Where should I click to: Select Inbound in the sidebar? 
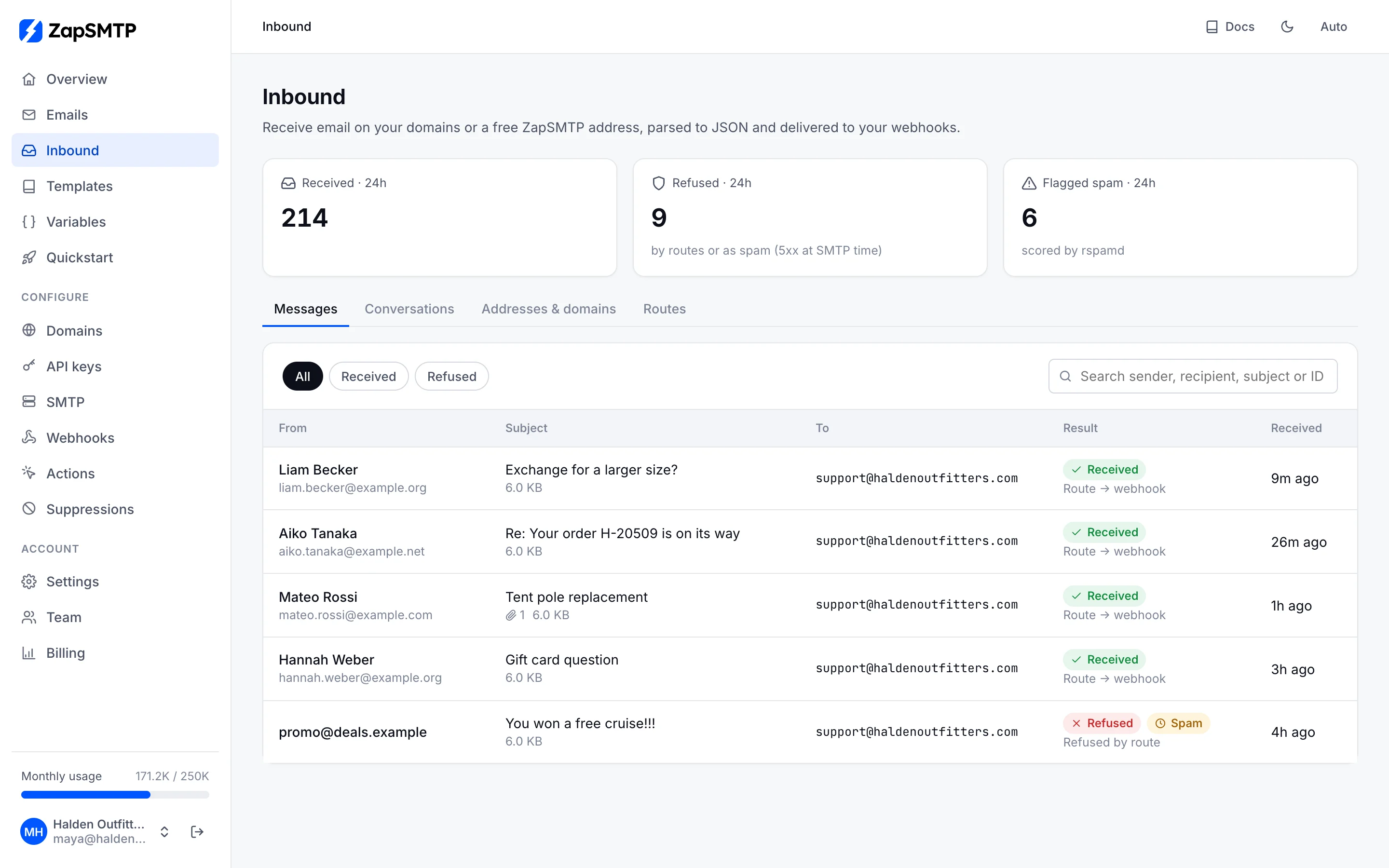pos(115,150)
